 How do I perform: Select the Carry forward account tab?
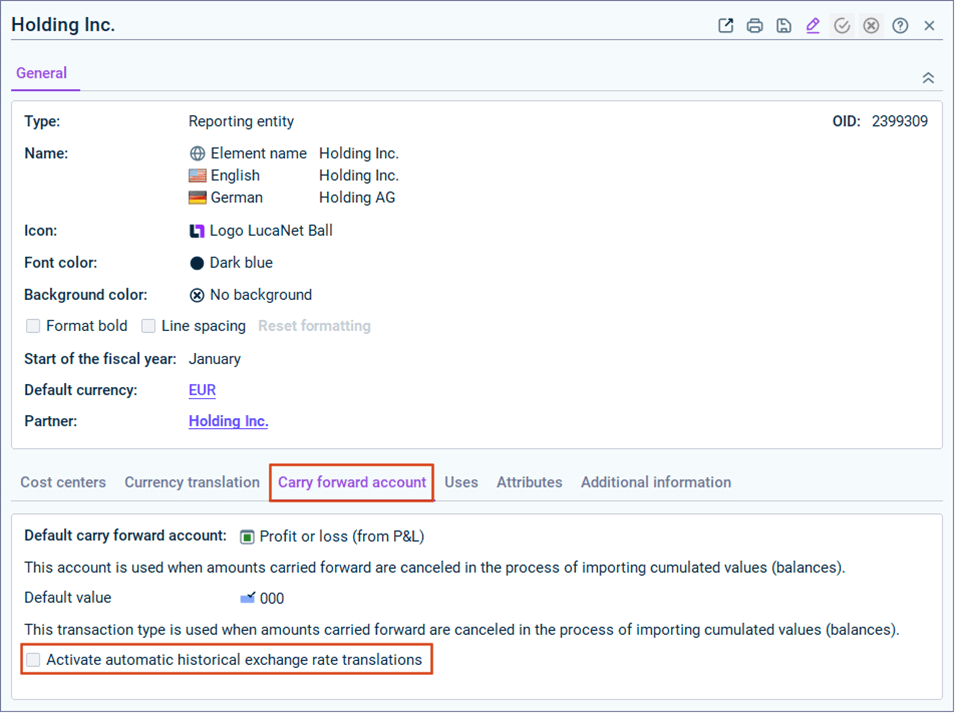click(x=352, y=482)
